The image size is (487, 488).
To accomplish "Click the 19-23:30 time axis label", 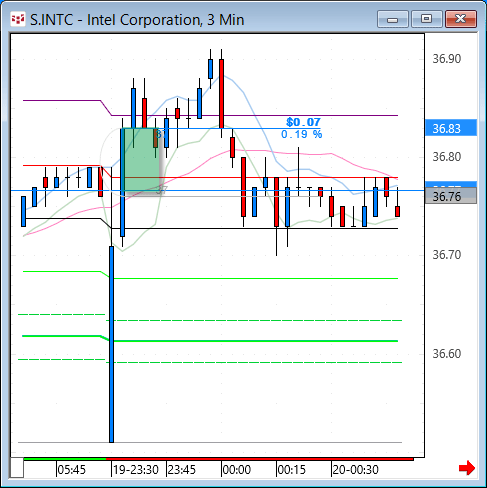I will [x=136, y=470].
